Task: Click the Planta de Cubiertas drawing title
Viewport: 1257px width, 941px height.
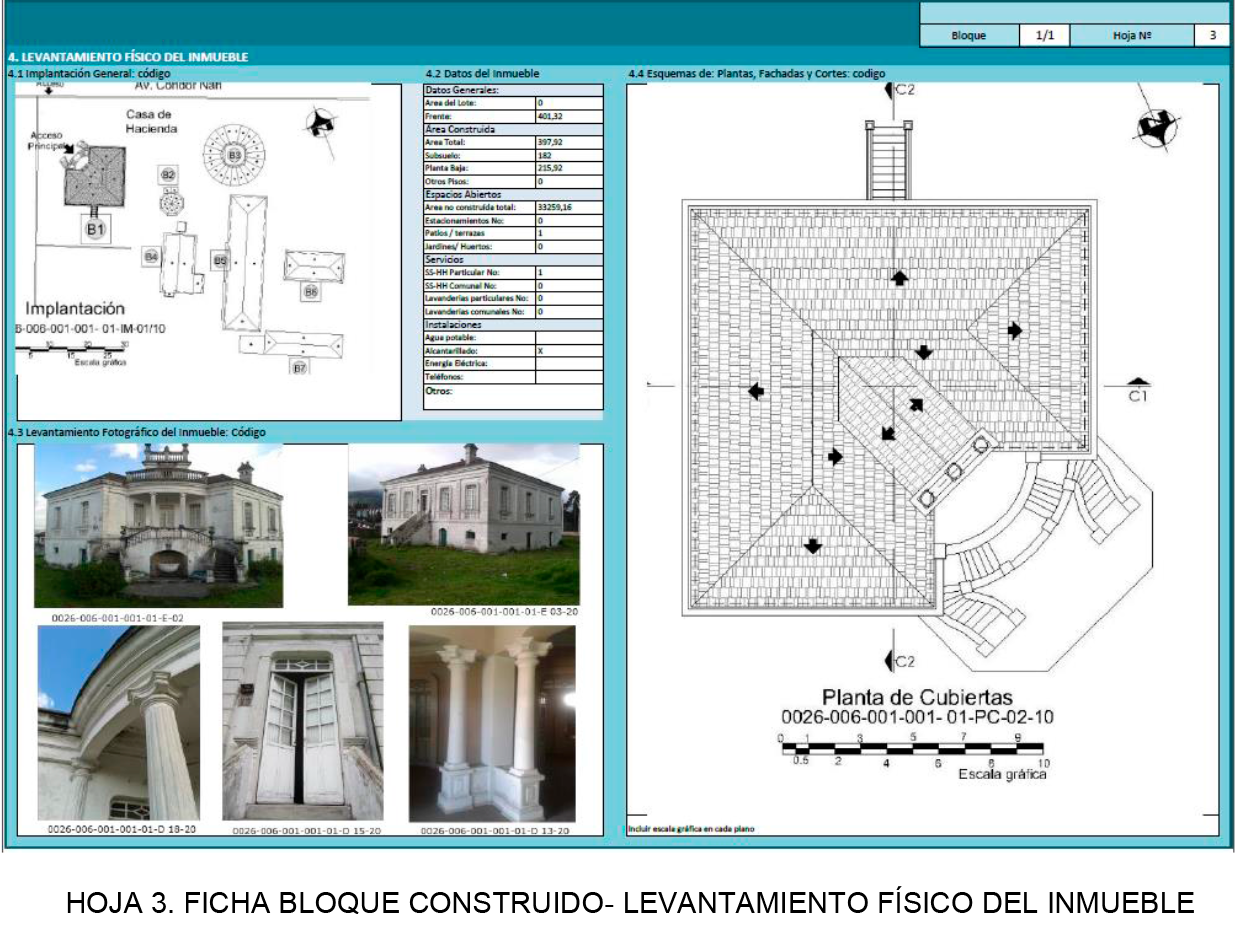Action: tap(918, 697)
